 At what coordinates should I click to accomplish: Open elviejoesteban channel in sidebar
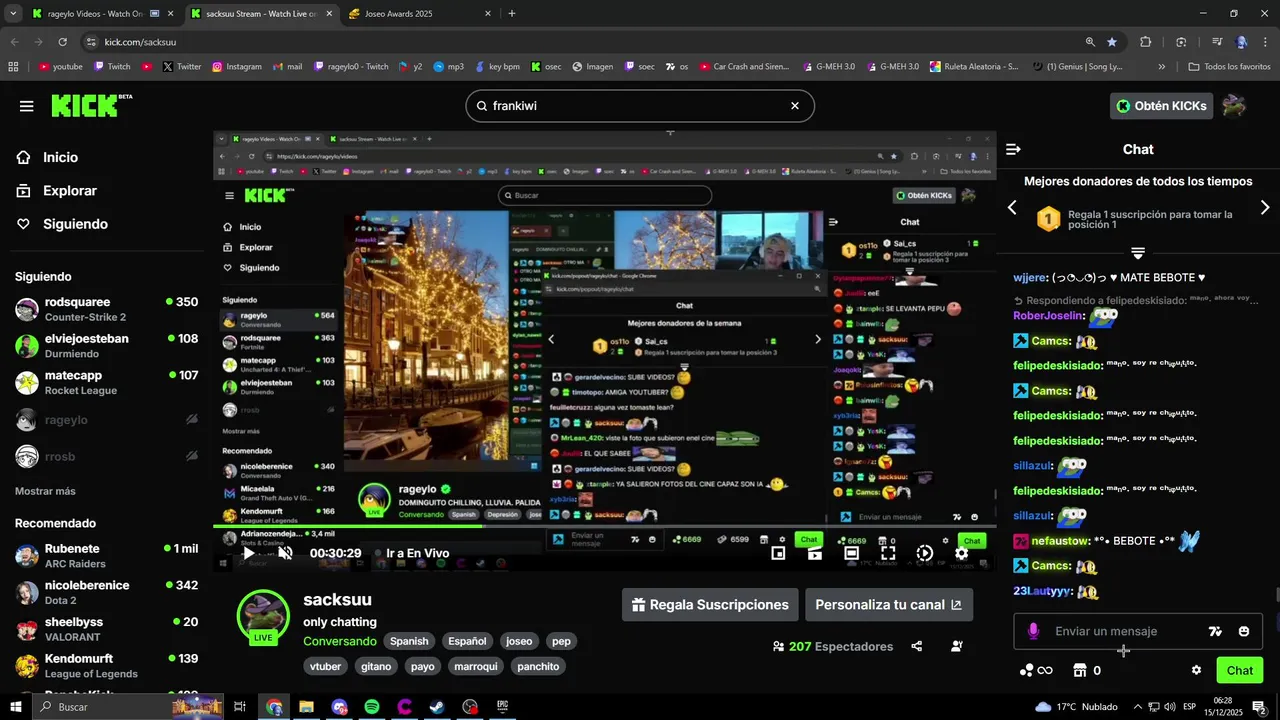tap(106, 346)
